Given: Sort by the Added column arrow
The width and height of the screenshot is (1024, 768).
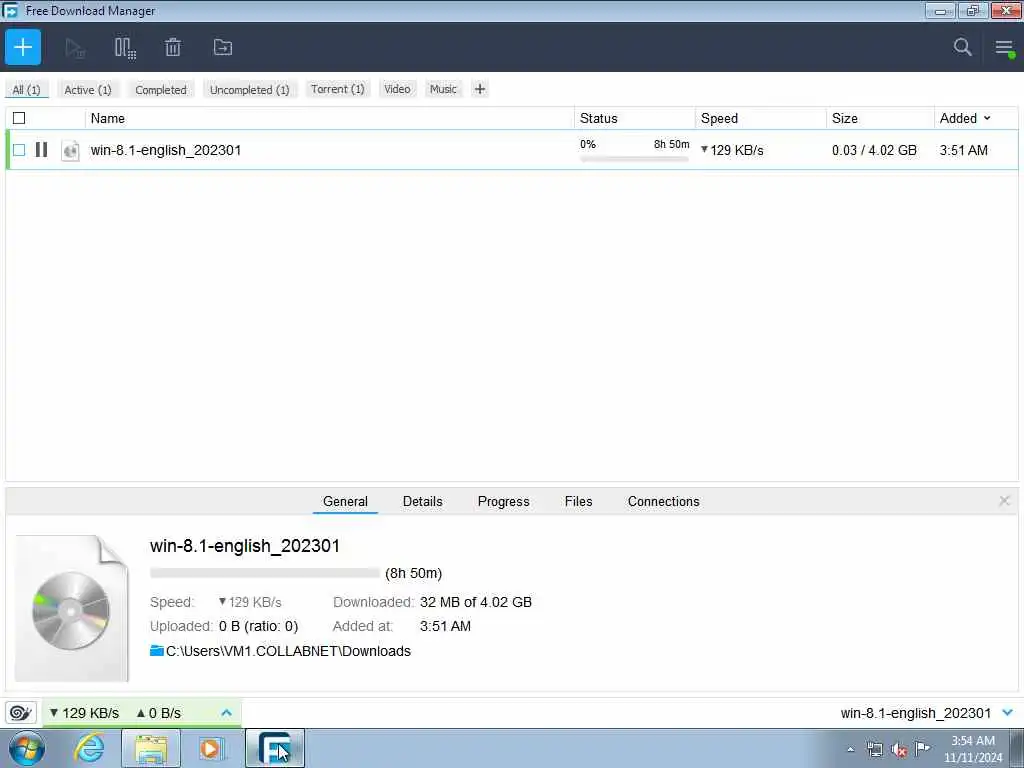Looking at the screenshot, I should click(x=987, y=118).
